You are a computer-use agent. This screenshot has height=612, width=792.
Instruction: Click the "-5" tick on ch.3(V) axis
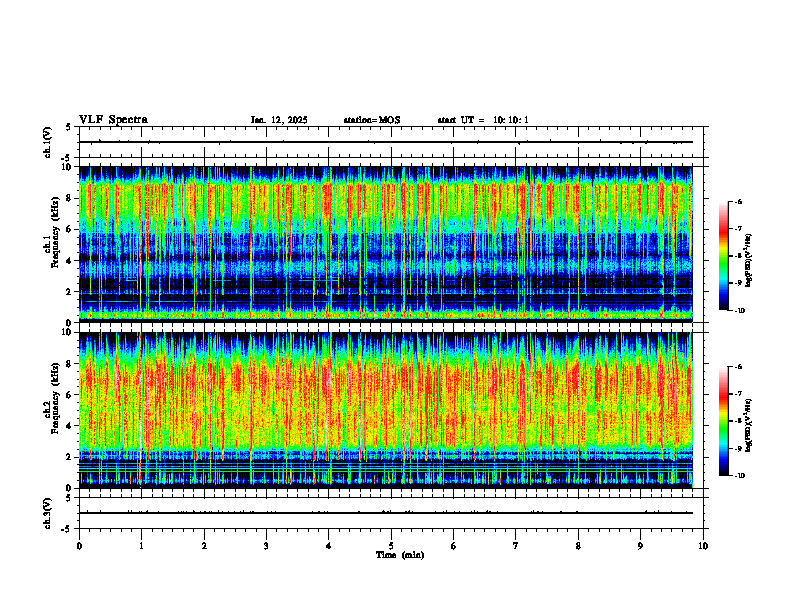coord(67,529)
